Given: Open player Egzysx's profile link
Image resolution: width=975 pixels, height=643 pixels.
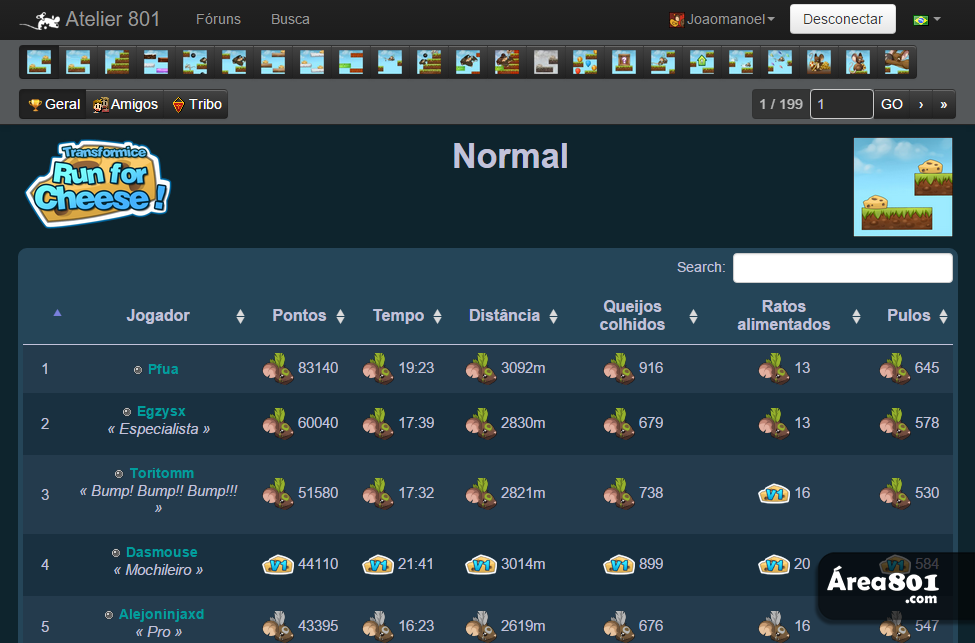Looking at the screenshot, I should (x=161, y=412).
